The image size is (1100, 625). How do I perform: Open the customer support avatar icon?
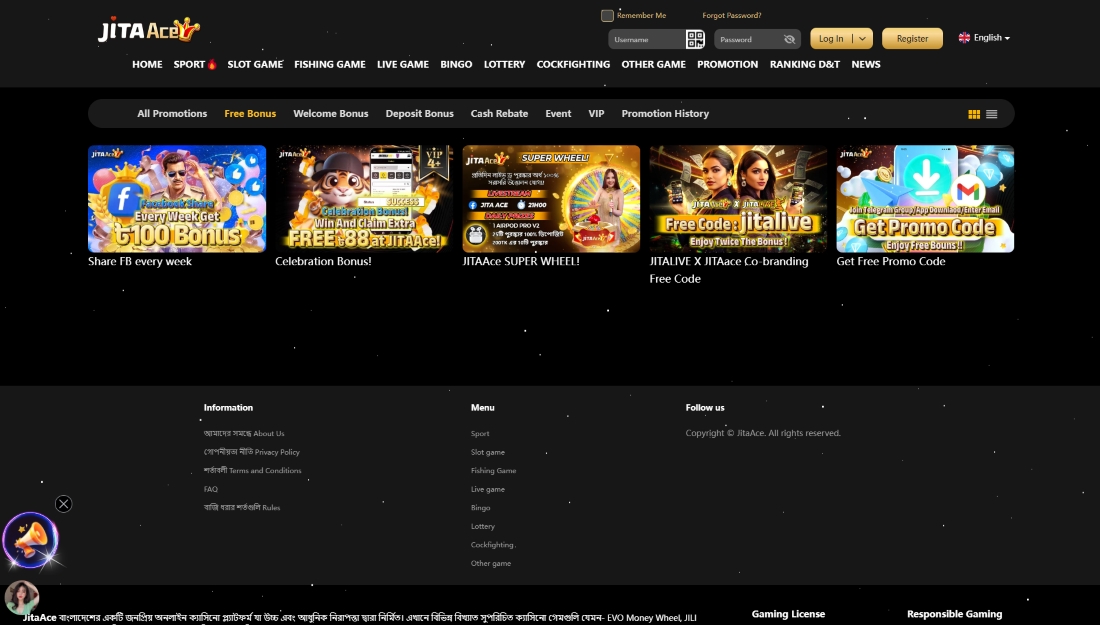point(22,598)
